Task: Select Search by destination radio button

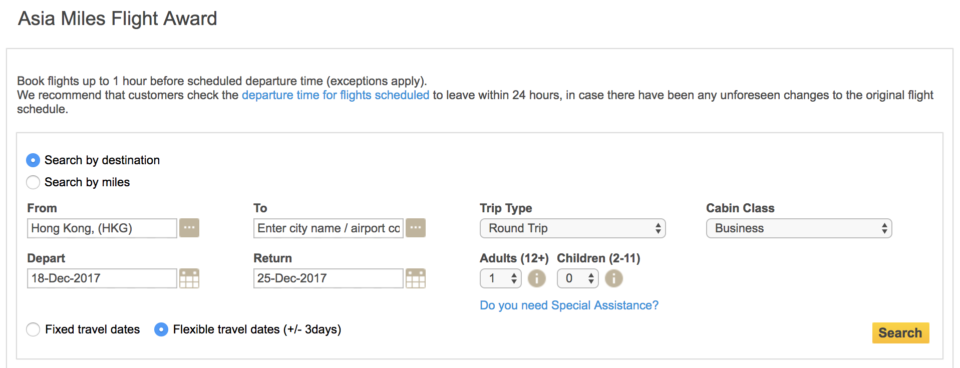Action: (33, 160)
